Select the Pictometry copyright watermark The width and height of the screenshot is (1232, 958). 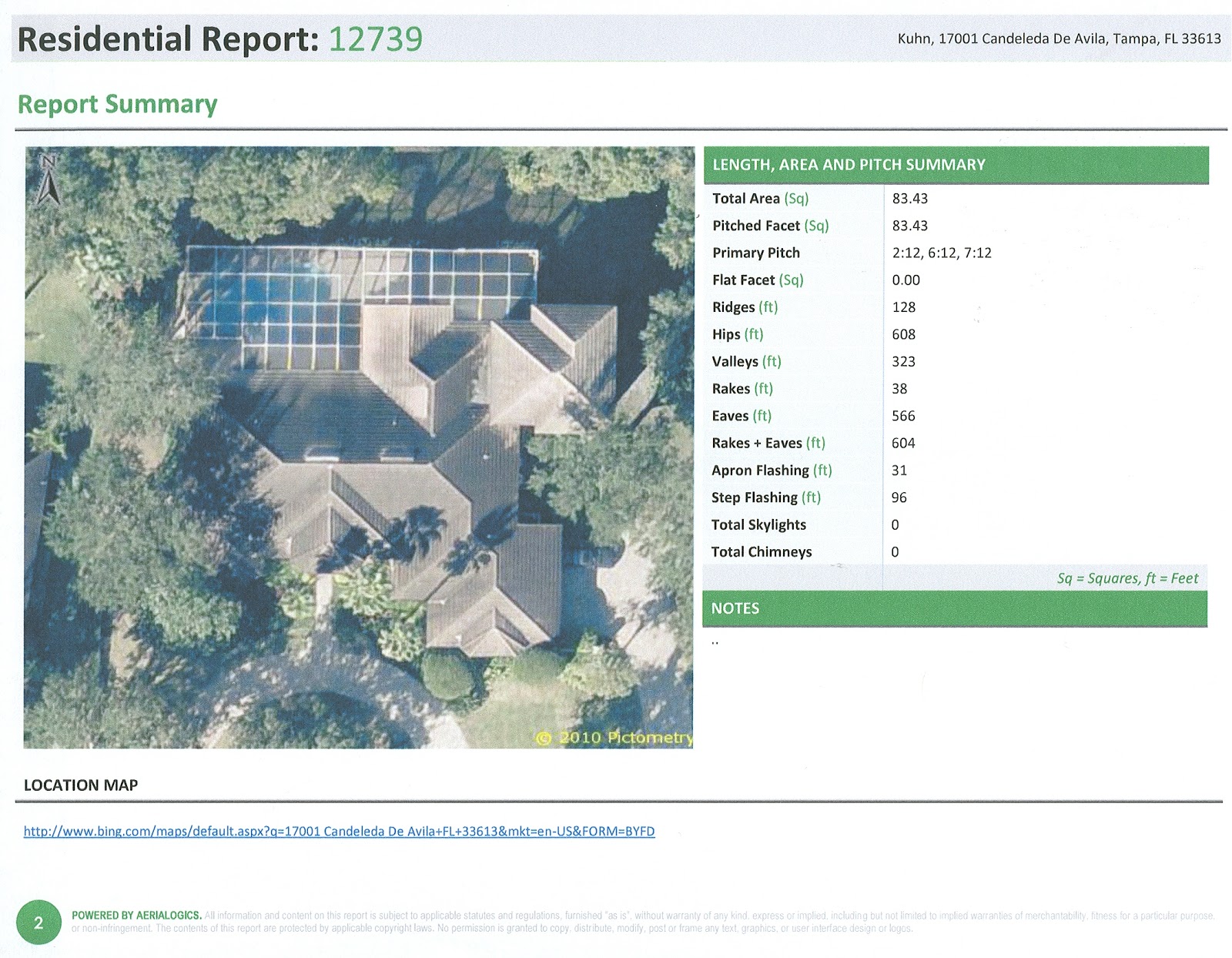[x=612, y=737]
